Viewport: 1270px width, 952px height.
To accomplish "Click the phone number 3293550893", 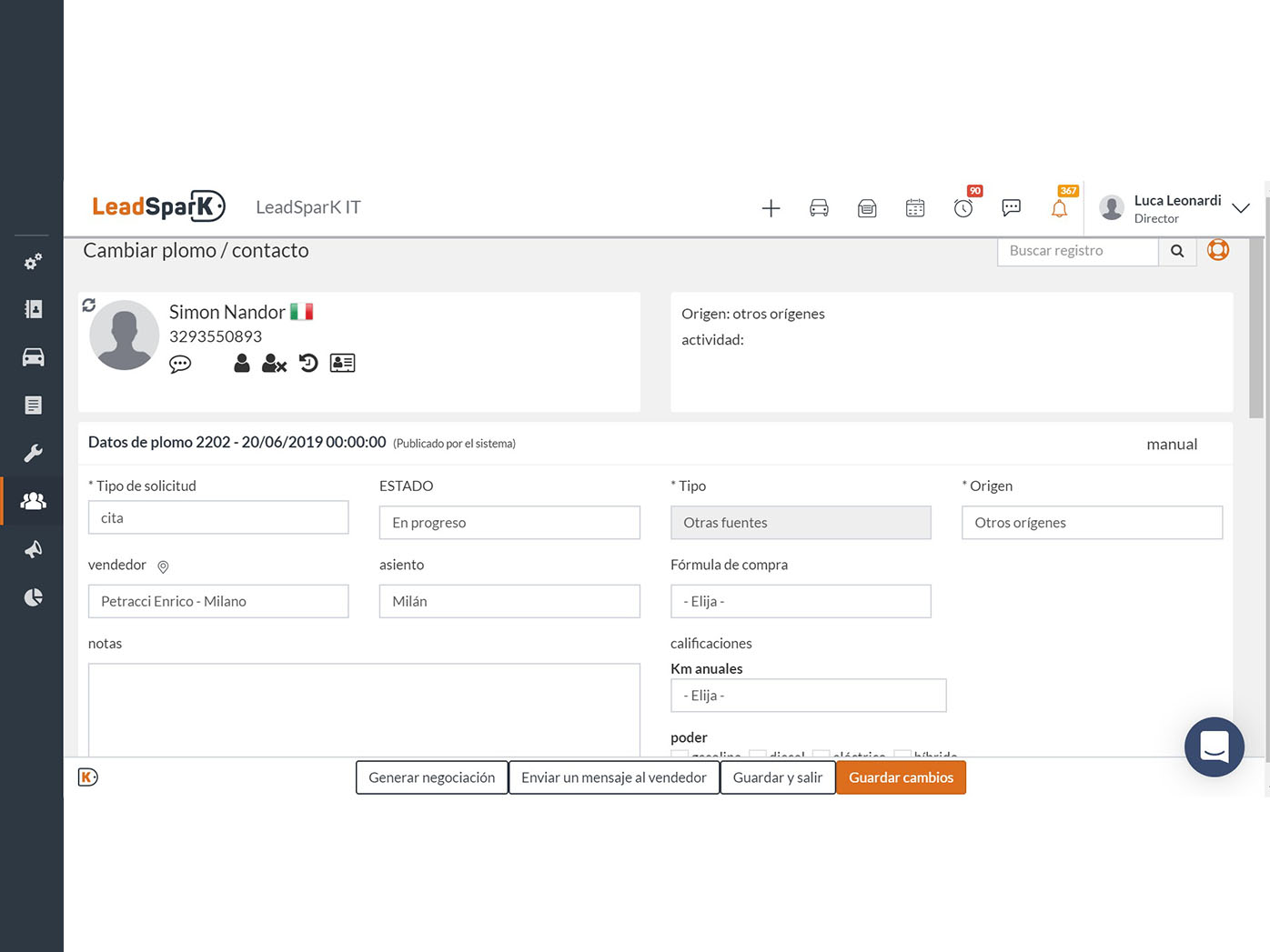I will click(216, 336).
